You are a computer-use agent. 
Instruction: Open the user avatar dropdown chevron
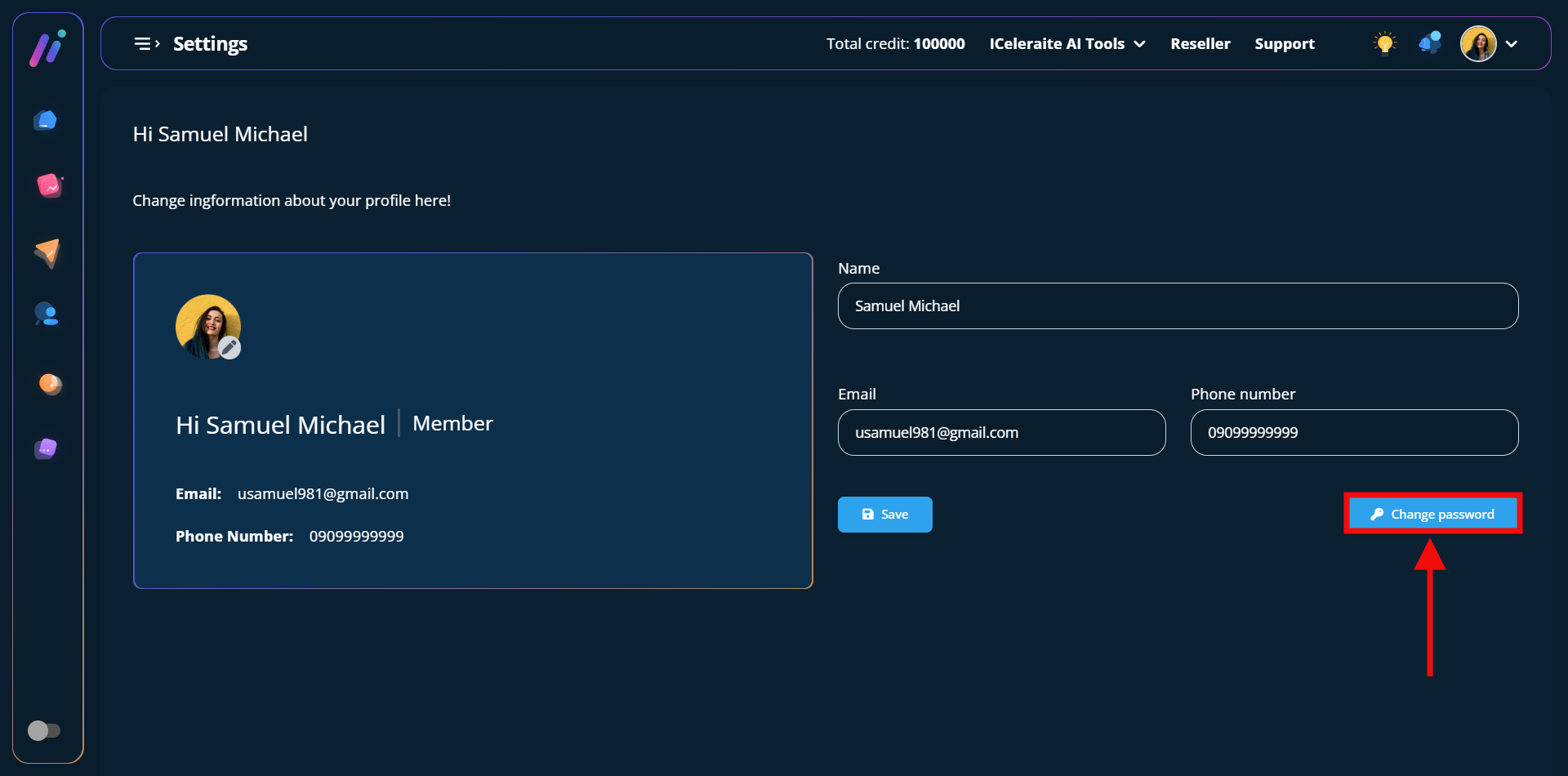(1512, 44)
